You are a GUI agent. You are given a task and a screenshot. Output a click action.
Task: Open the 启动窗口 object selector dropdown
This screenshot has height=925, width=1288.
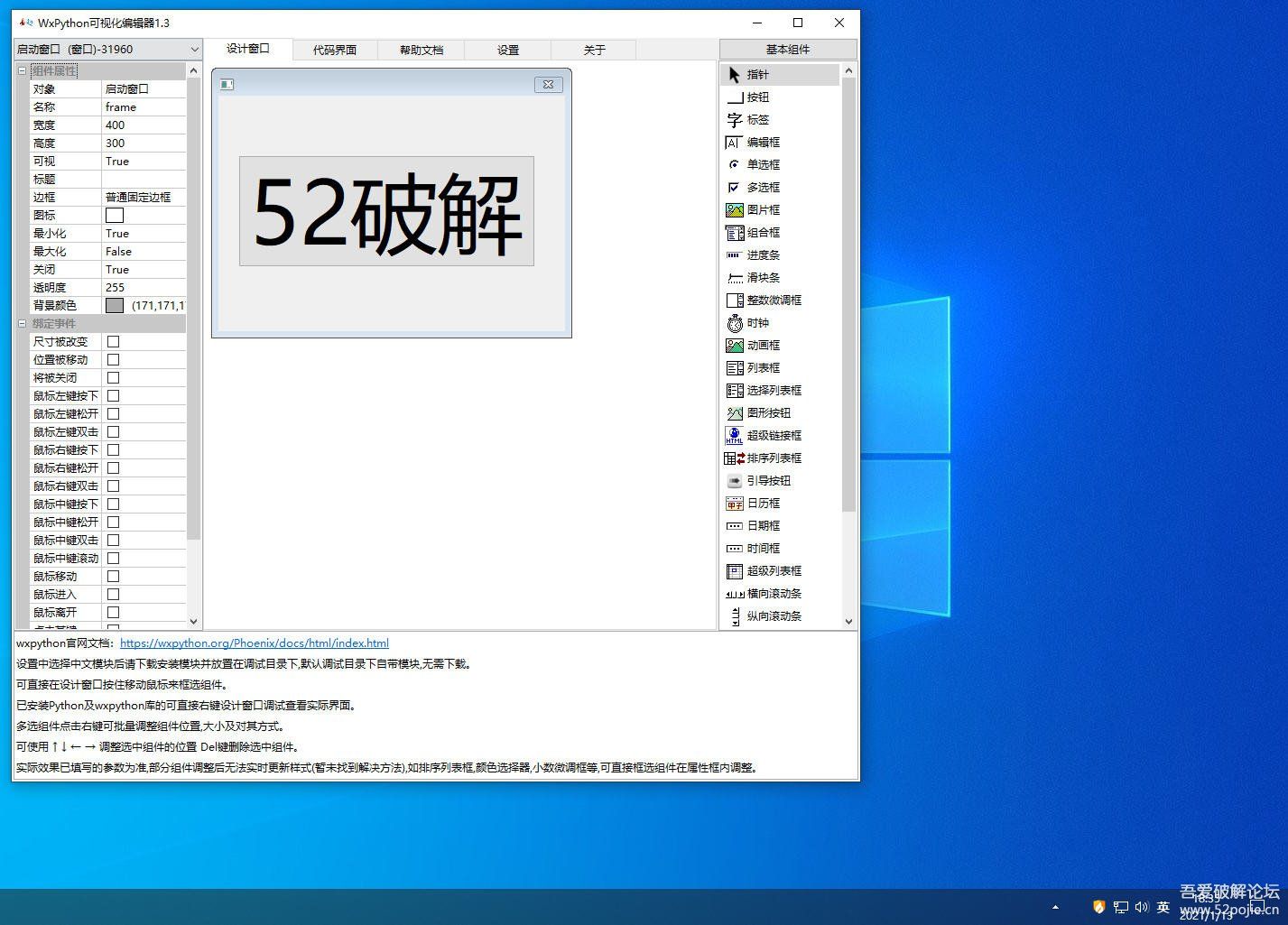point(107,50)
